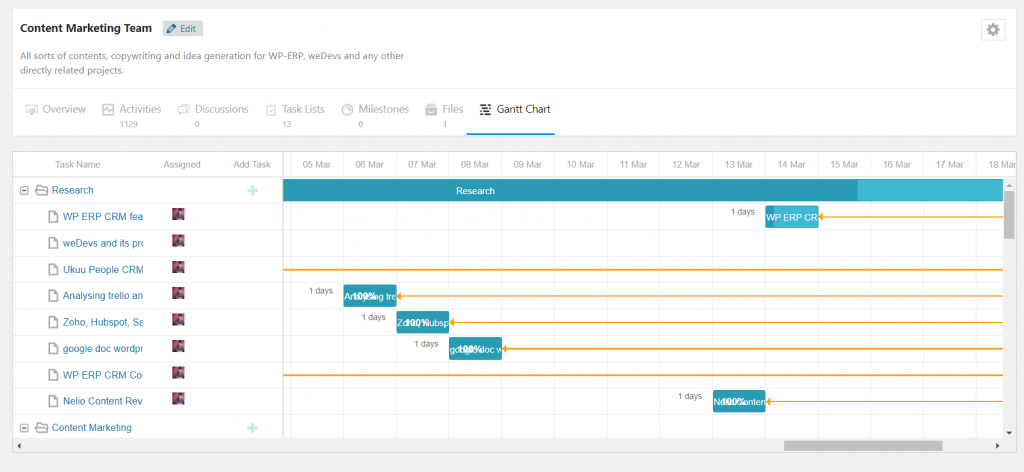
Task: Open the Milestones tab
Action: tap(375, 109)
